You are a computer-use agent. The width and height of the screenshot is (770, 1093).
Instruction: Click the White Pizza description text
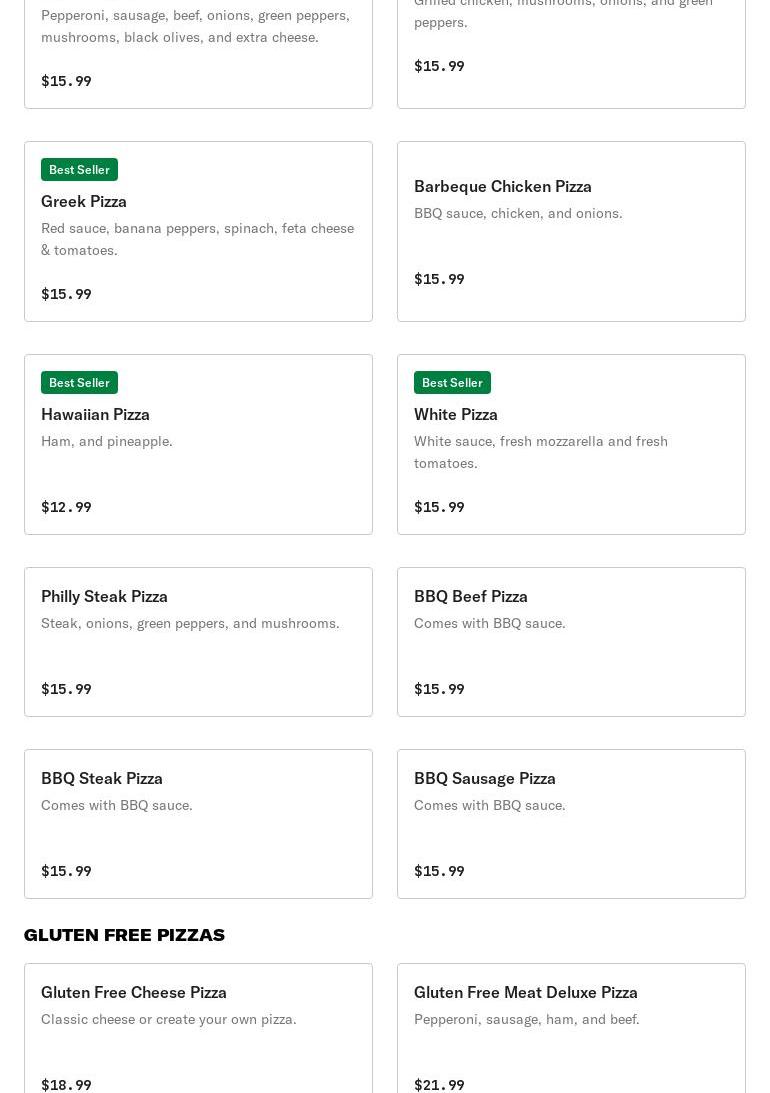541,452
